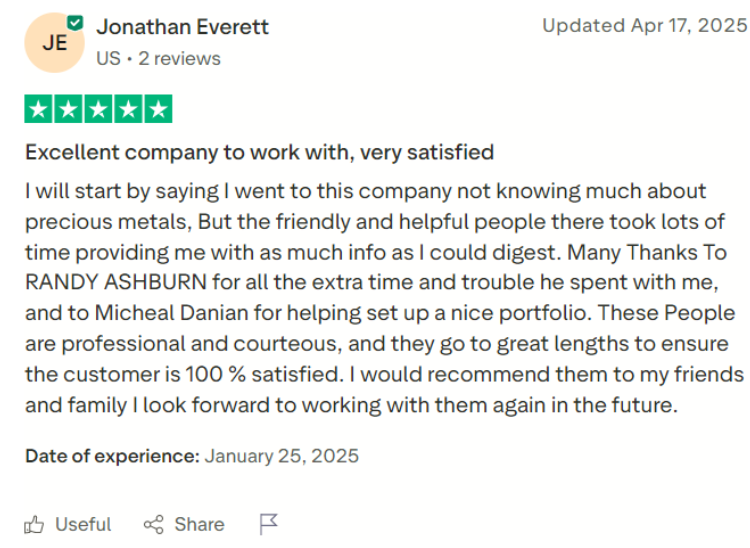Click the second green rating star
The height and width of the screenshot is (548, 750).
point(68,109)
